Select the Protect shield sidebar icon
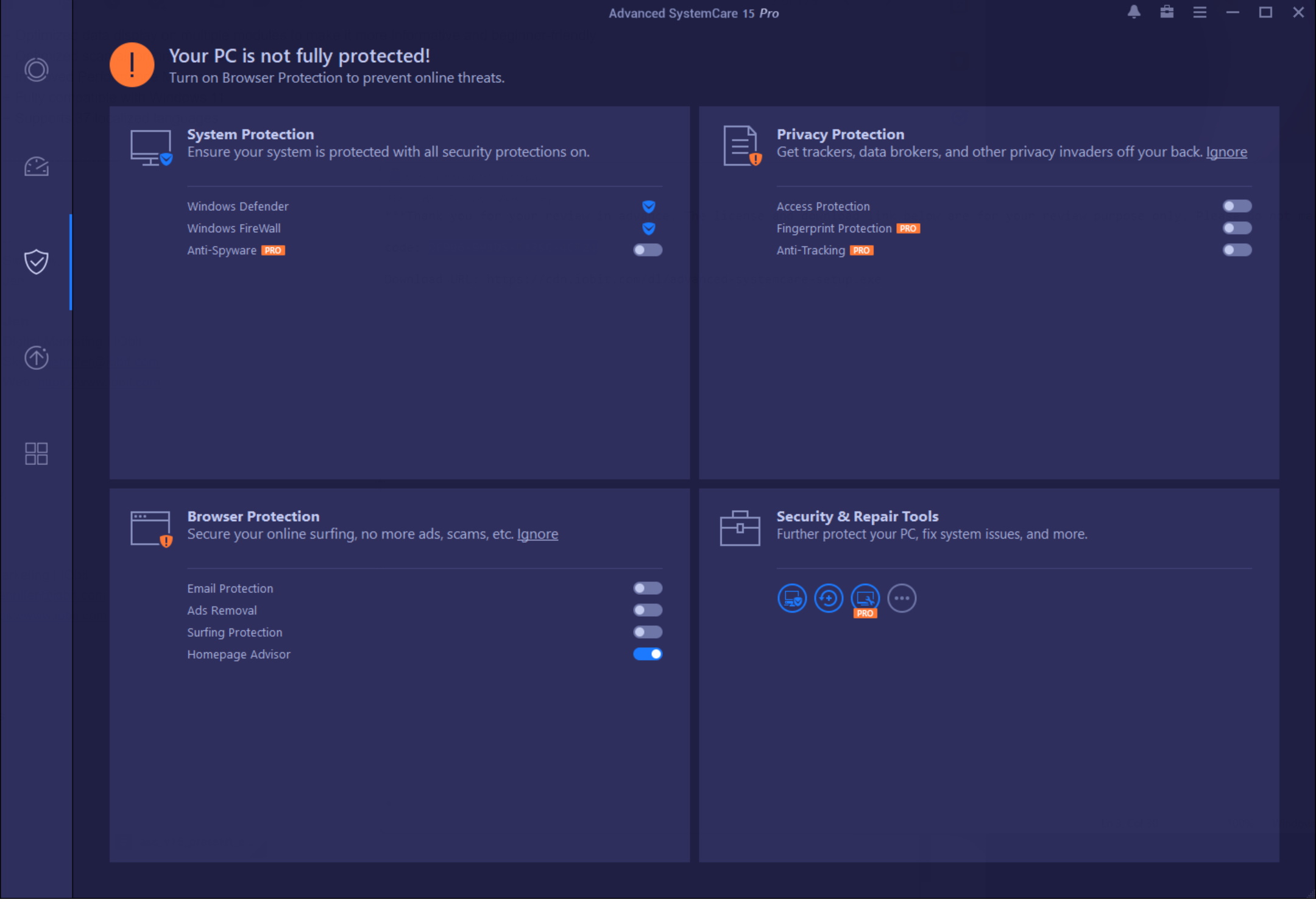The width and height of the screenshot is (1316, 905). (36, 262)
